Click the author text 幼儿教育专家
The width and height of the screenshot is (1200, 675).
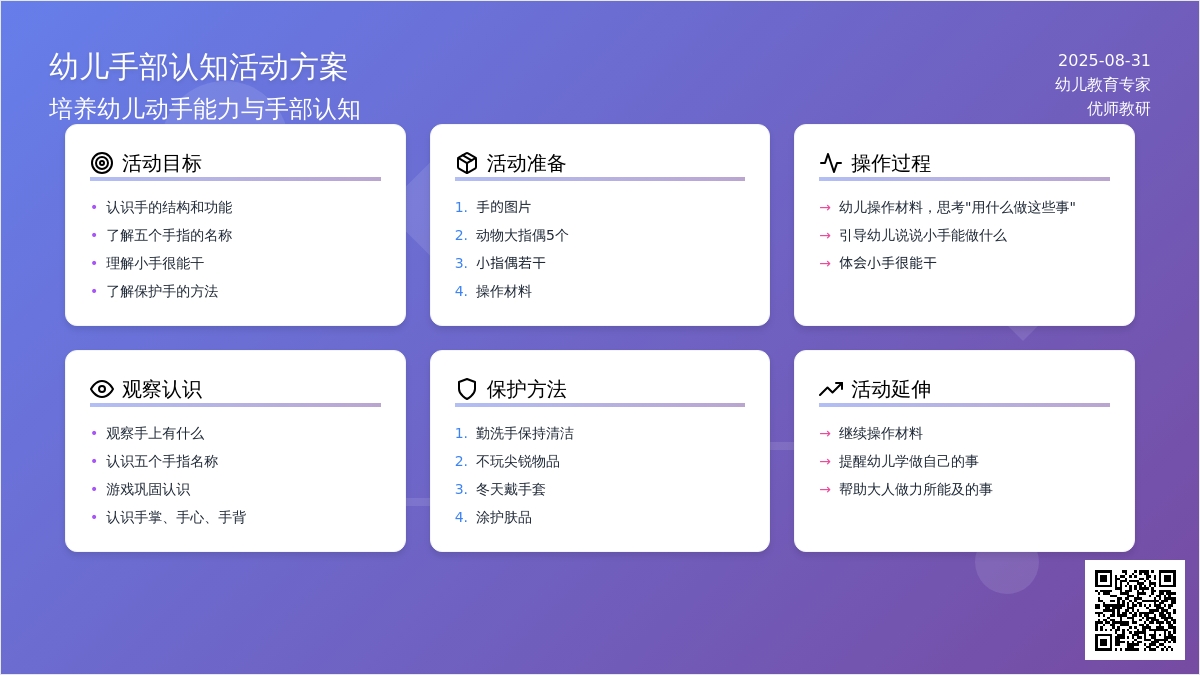(x=1103, y=85)
